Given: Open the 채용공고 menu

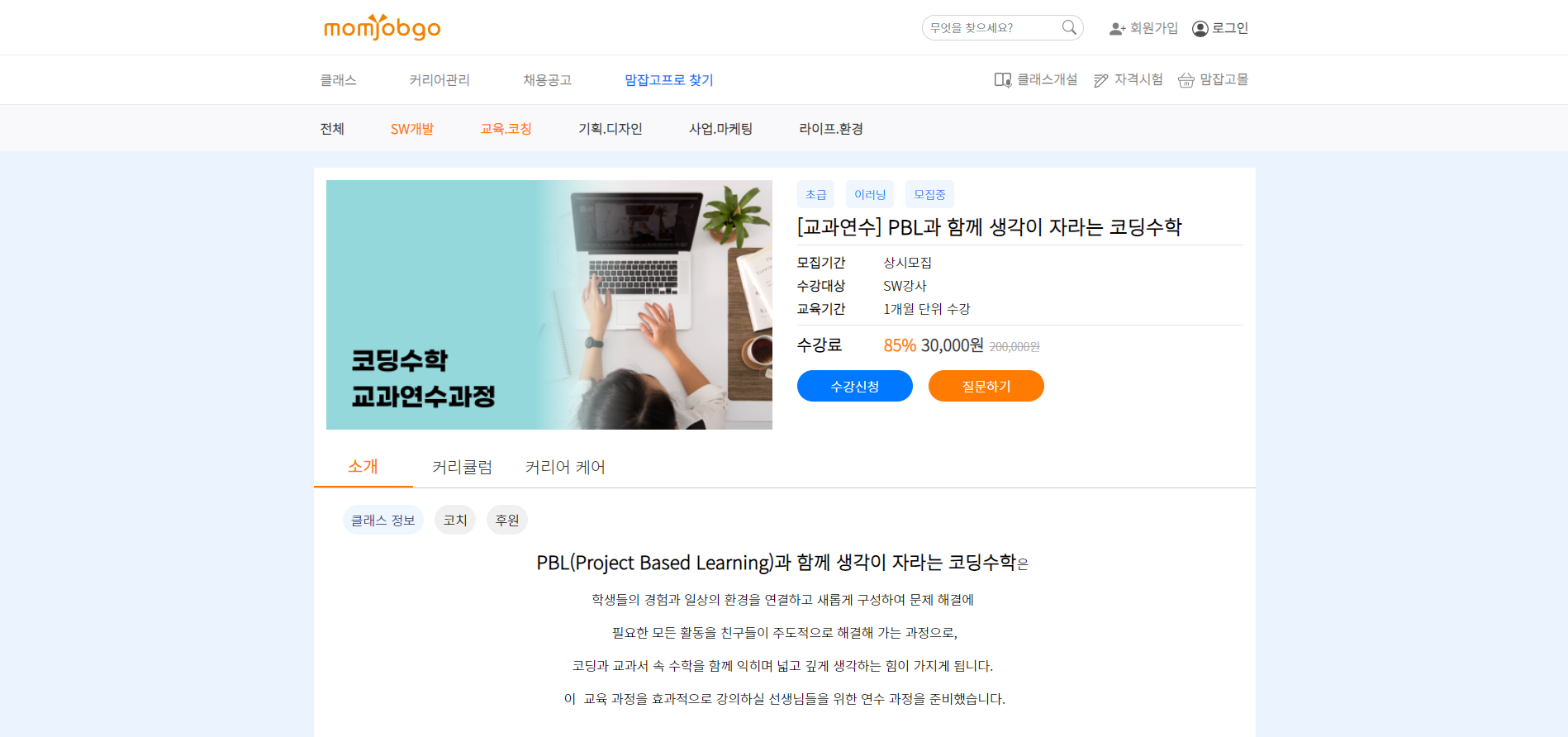Looking at the screenshot, I should (x=547, y=79).
